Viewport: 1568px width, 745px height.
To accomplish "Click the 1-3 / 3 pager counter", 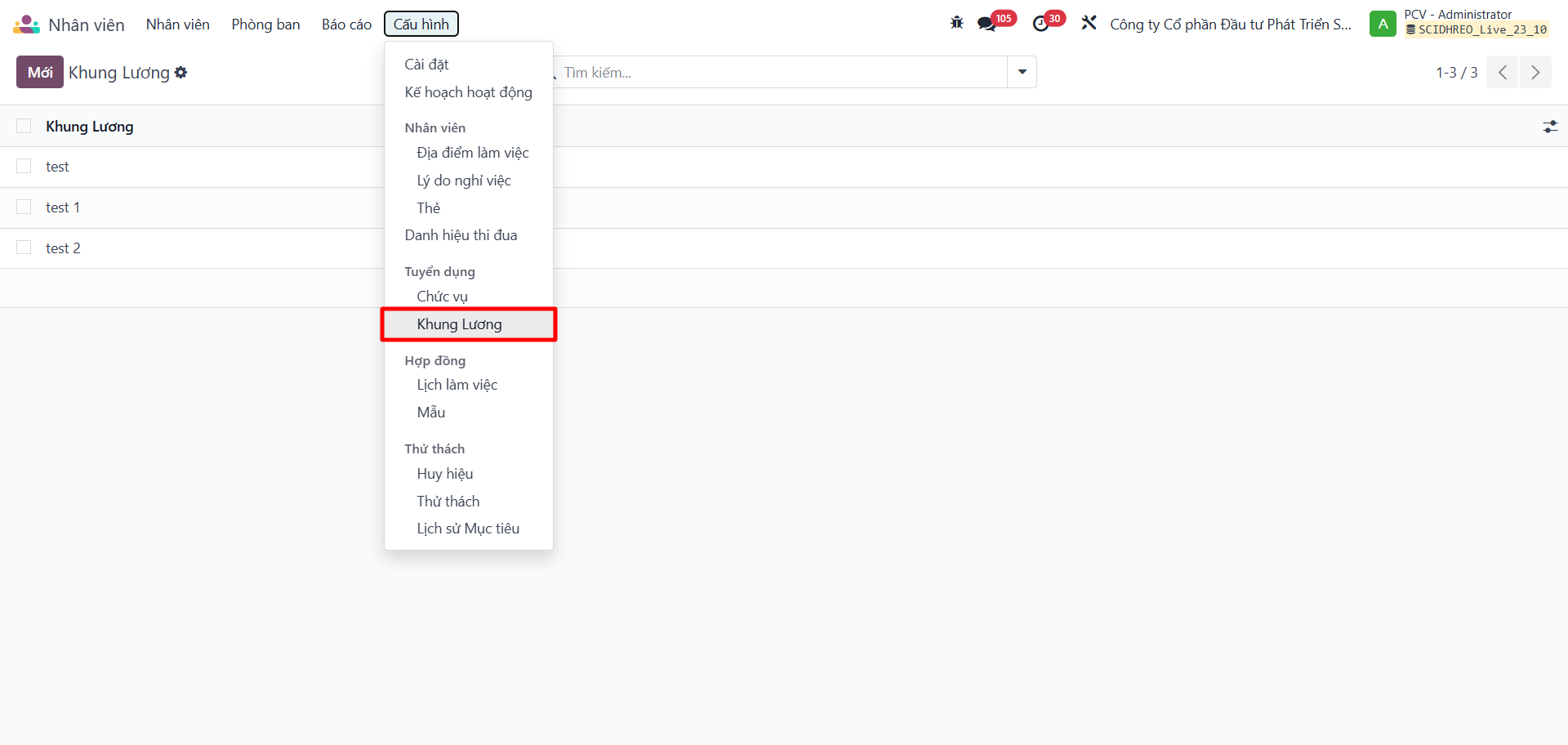I will click(1456, 73).
